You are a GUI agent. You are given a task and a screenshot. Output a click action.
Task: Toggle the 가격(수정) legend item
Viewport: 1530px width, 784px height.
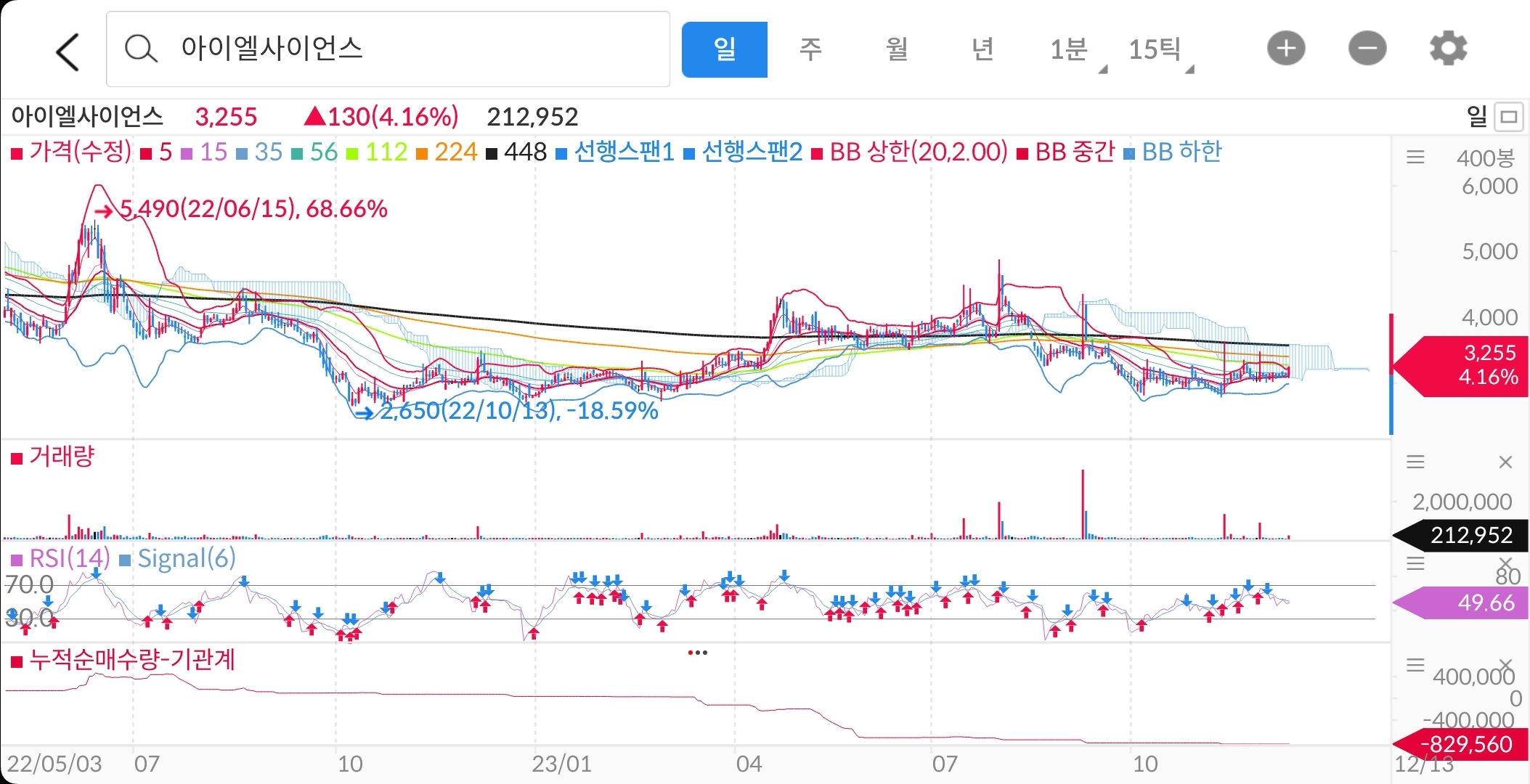click(71, 152)
